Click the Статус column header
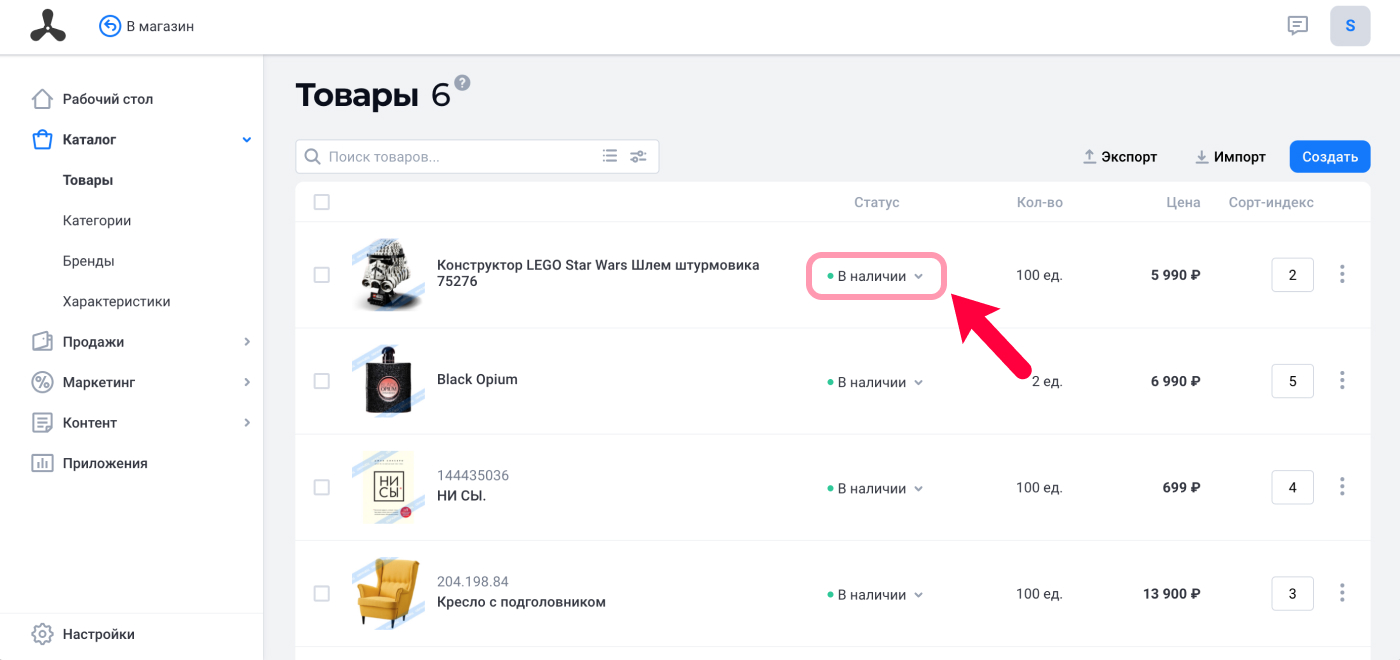The image size is (1400, 660). click(x=877, y=202)
